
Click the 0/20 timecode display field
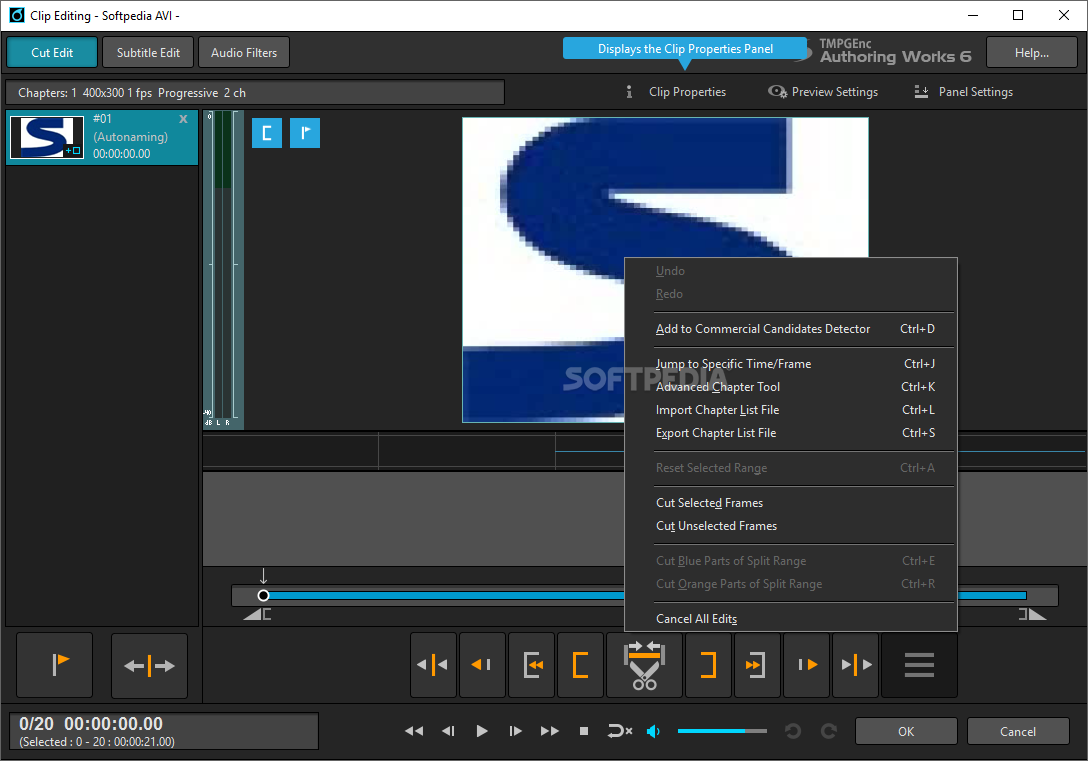164,731
